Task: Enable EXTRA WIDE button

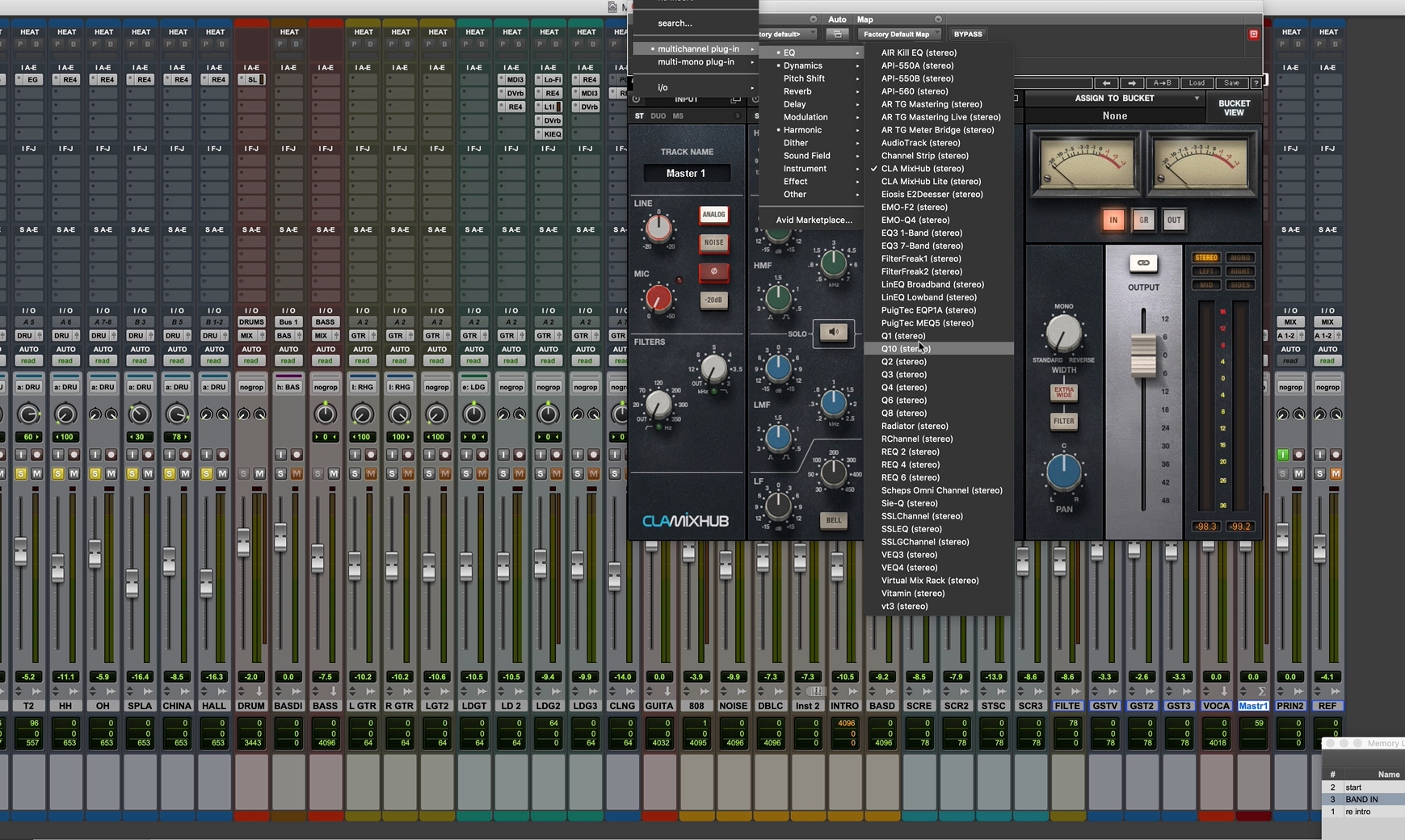Action: point(1063,393)
